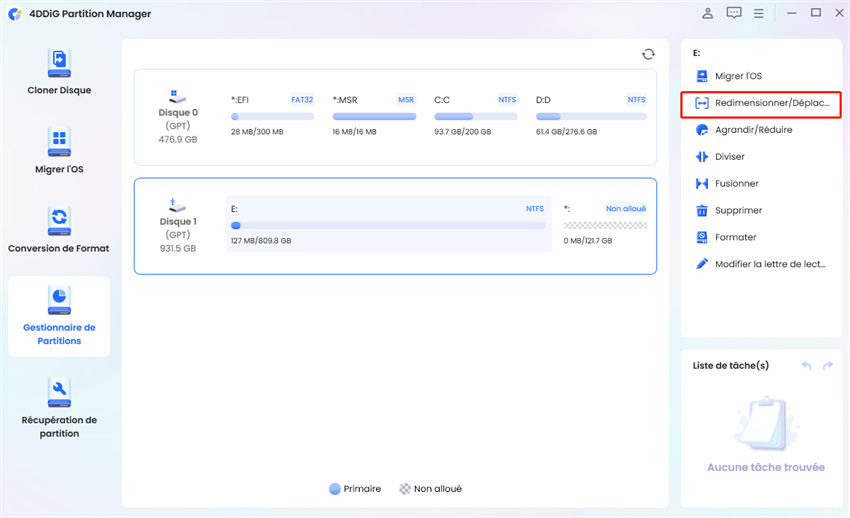Click NTFS tag of D:D partition

tap(636, 100)
